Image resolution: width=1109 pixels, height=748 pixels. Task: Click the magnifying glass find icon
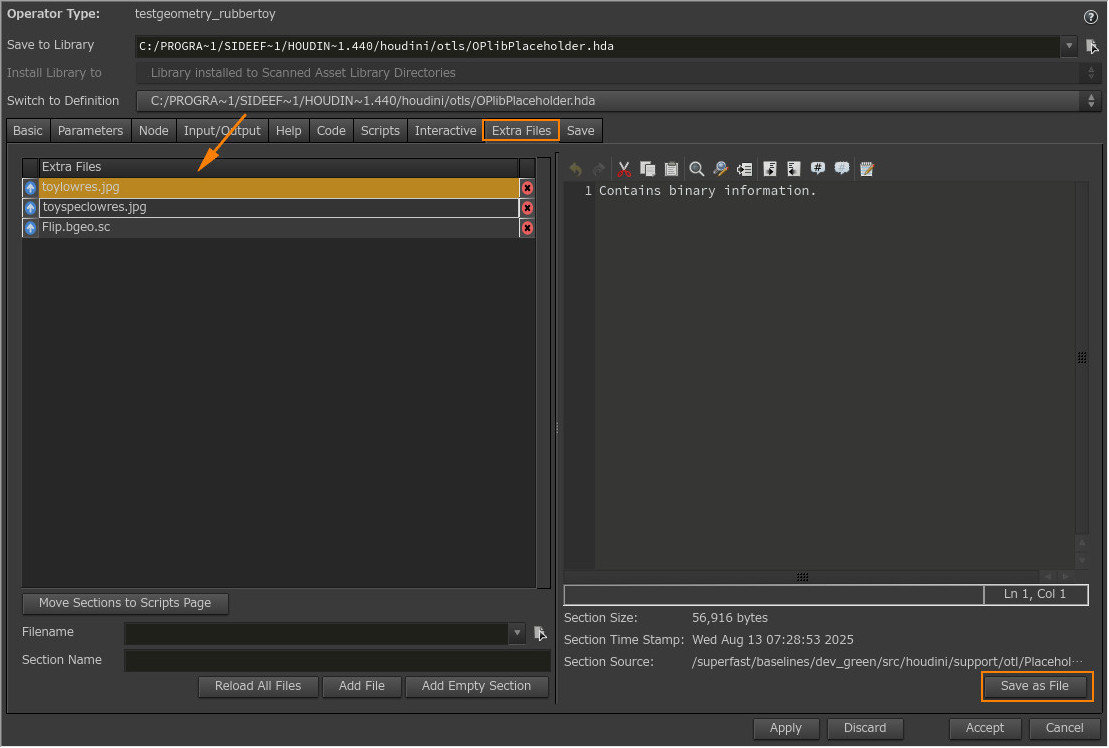pos(697,169)
